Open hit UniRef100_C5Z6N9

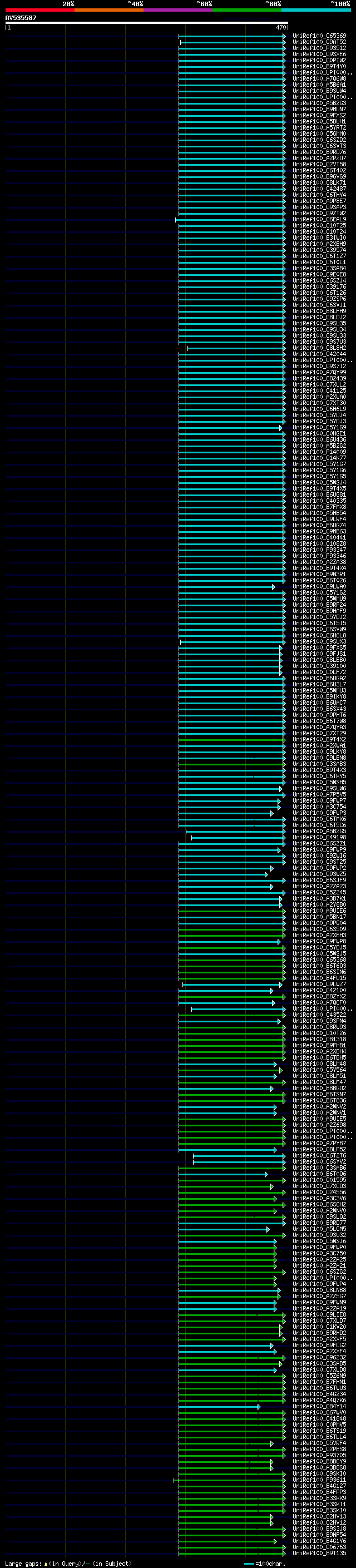319,1376
